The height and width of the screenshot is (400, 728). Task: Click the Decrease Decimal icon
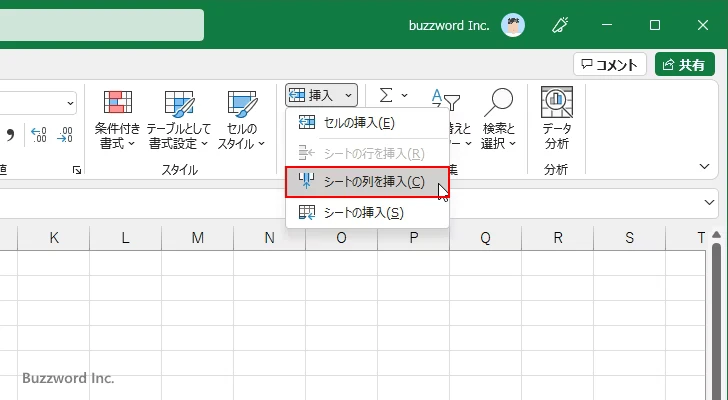[x=66, y=134]
